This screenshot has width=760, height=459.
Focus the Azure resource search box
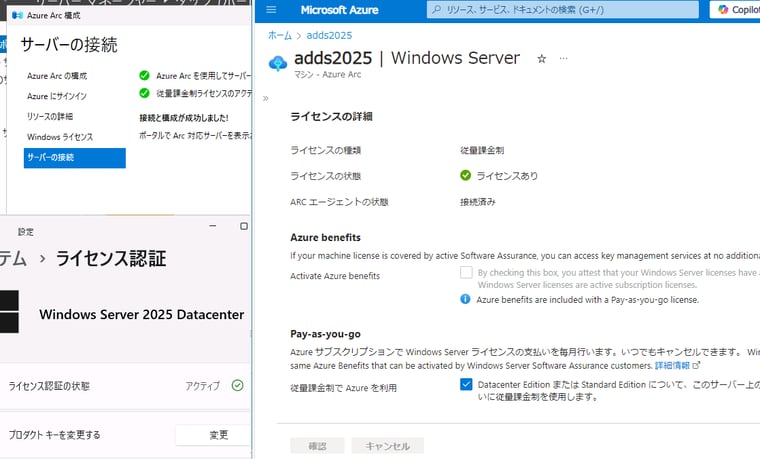pyautogui.click(x=562, y=9)
